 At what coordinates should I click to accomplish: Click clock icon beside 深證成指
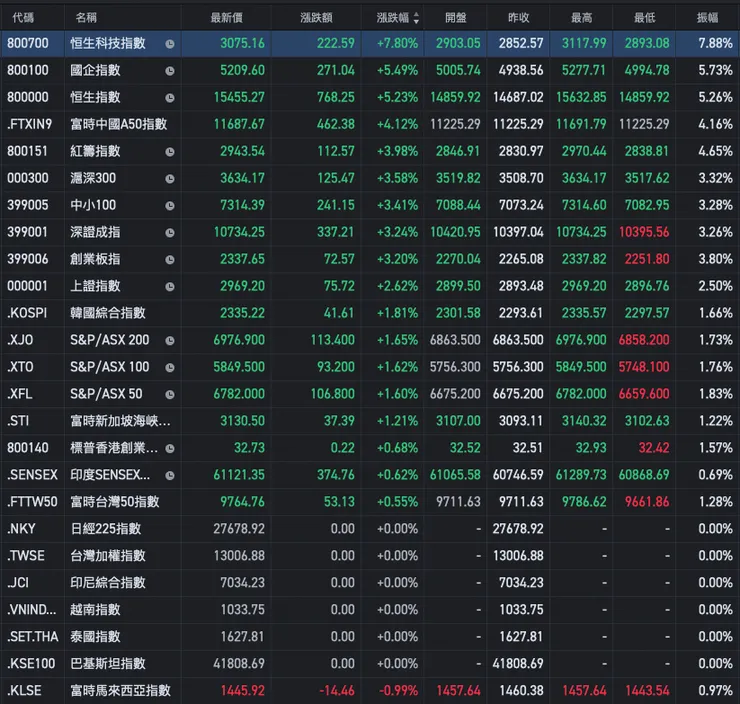point(170,233)
